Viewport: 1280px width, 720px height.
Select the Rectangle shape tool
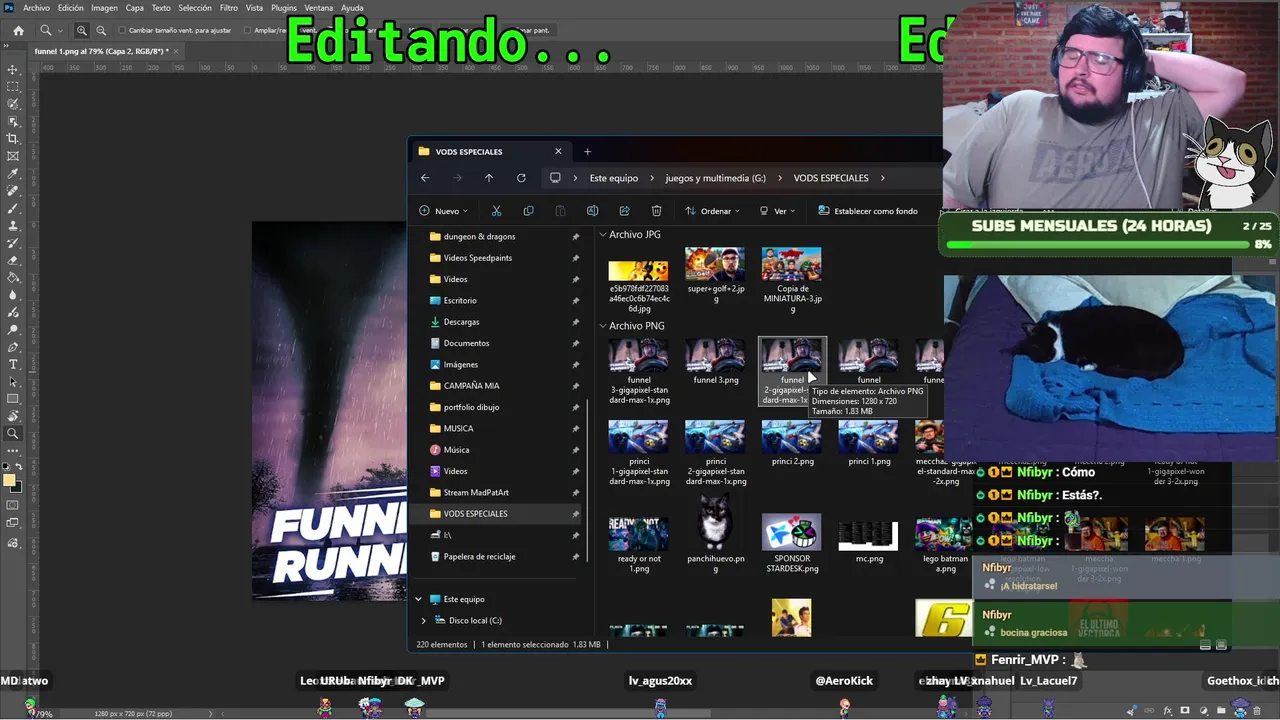(x=13, y=398)
